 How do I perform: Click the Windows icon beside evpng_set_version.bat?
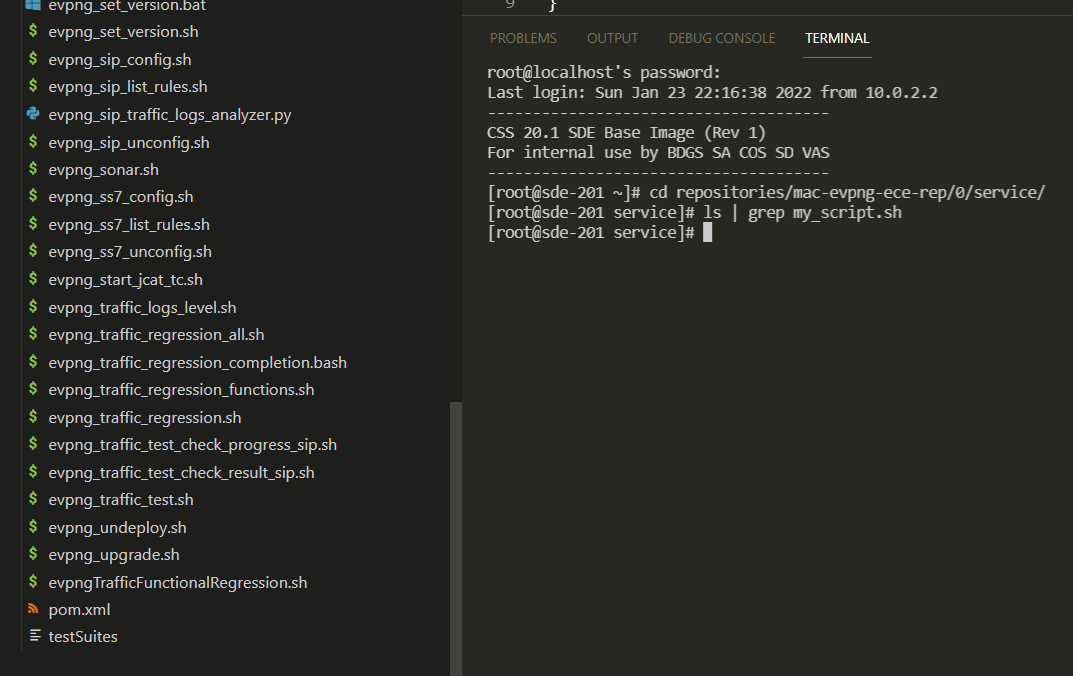(33, 5)
